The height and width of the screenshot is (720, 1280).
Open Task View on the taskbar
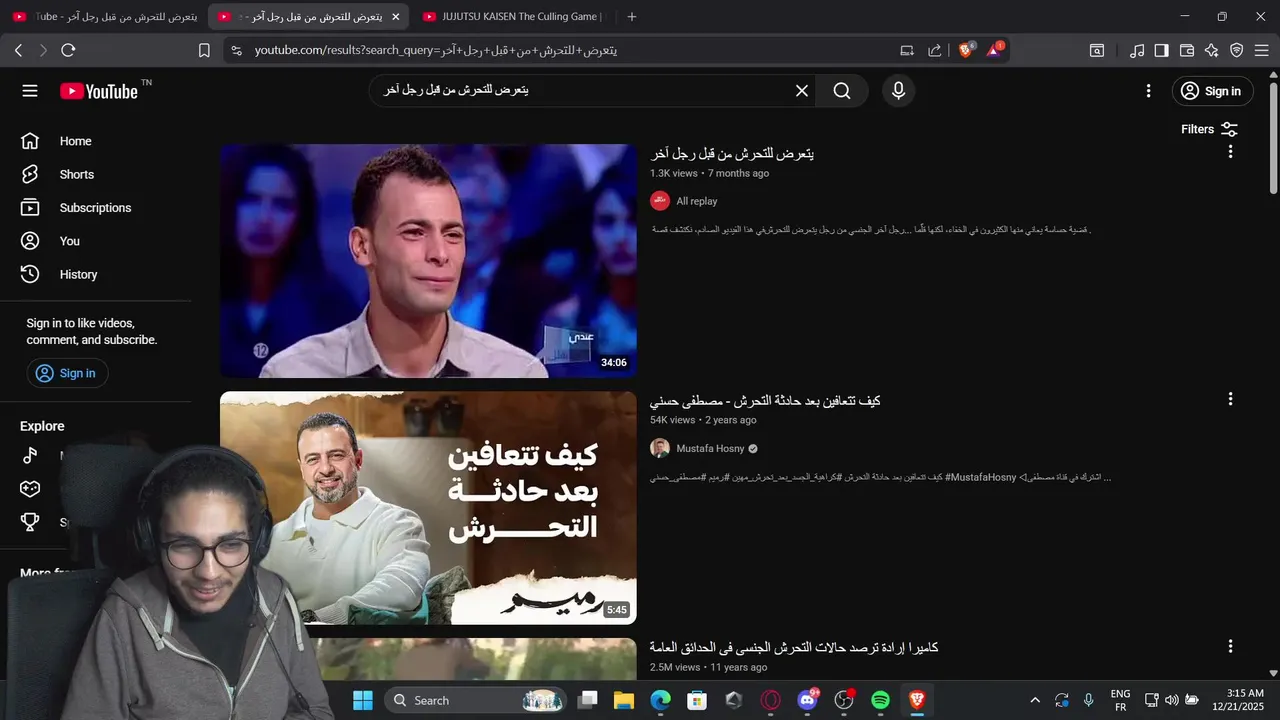tap(587, 700)
